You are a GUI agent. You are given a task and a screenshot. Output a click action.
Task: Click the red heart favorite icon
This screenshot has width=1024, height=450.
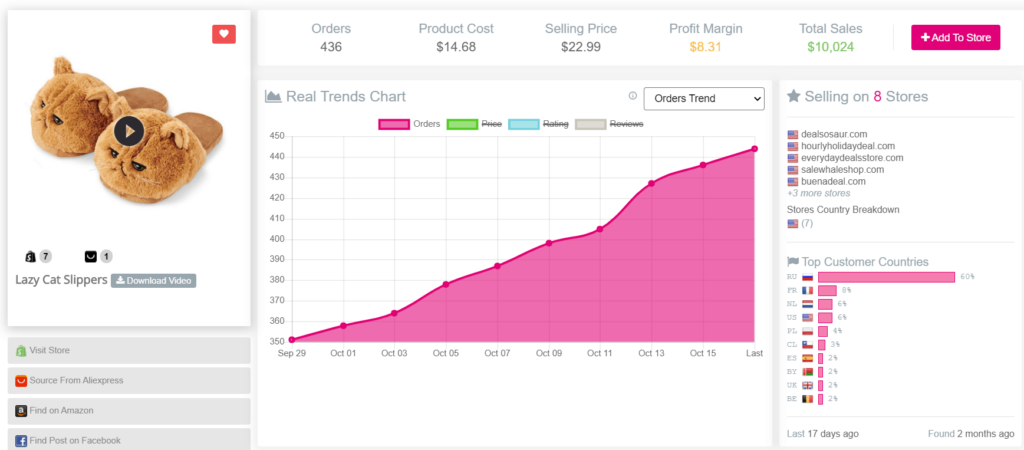(x=224, y=34)
